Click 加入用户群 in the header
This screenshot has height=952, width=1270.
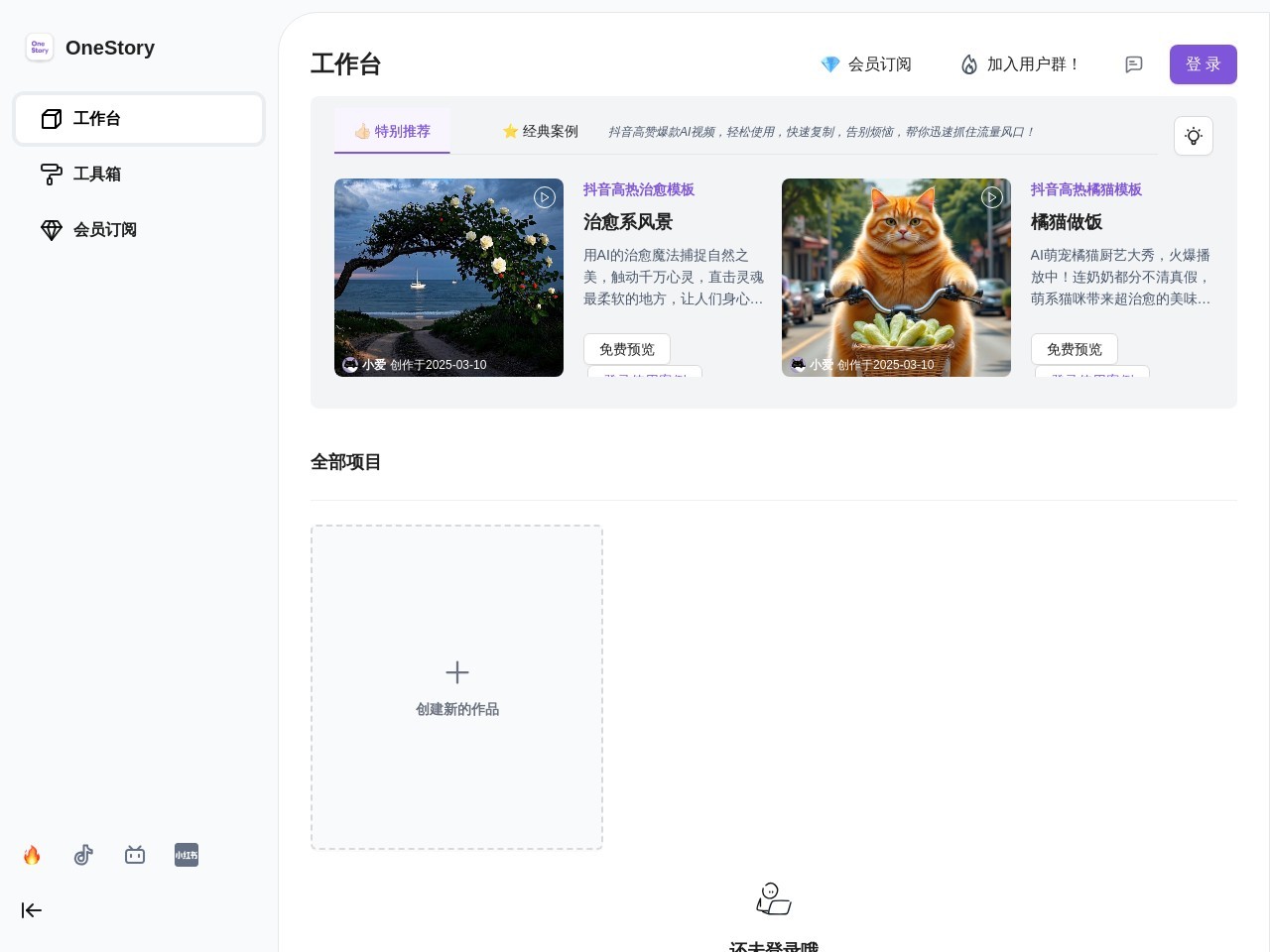[x=1020, y=64]
